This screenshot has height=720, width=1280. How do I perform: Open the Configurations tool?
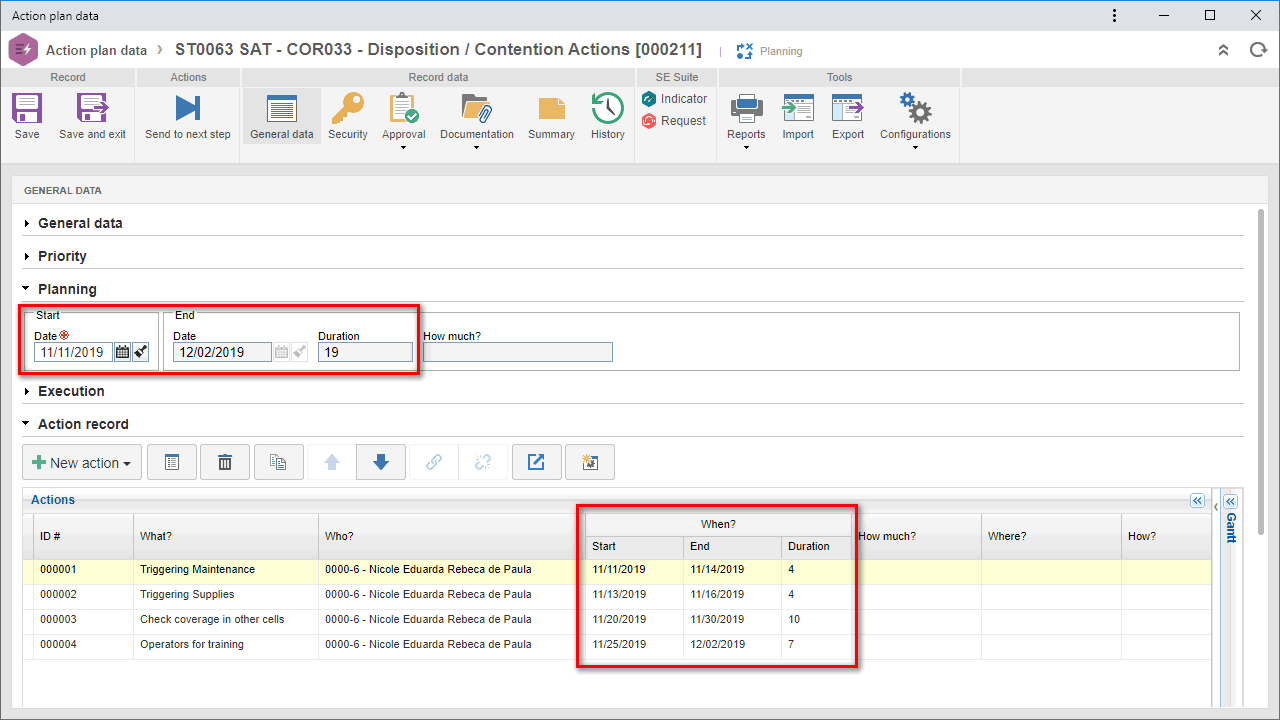[915, 116]
